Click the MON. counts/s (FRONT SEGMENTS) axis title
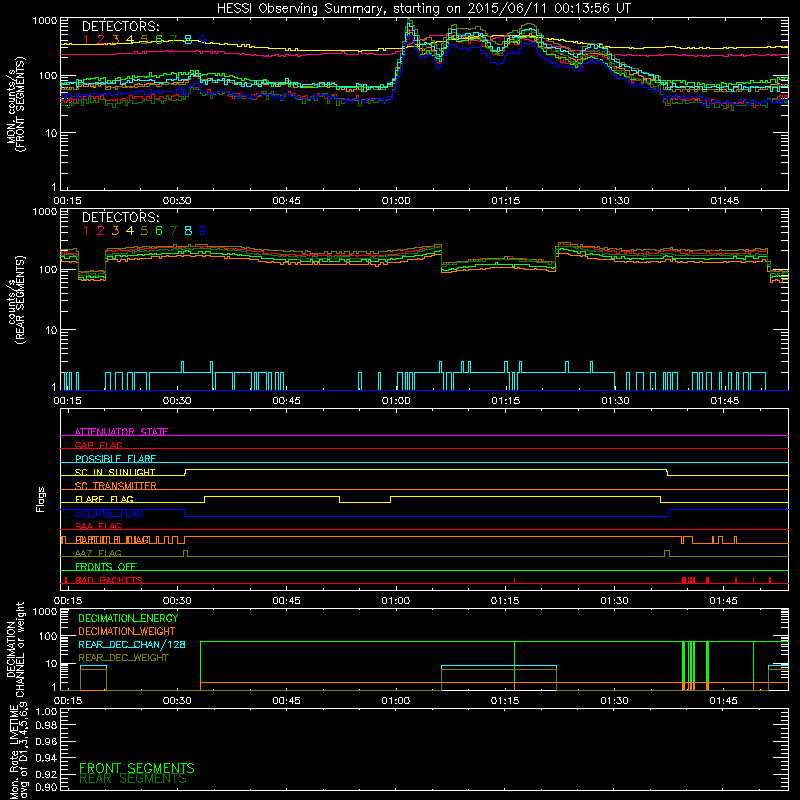 point(15,104)
